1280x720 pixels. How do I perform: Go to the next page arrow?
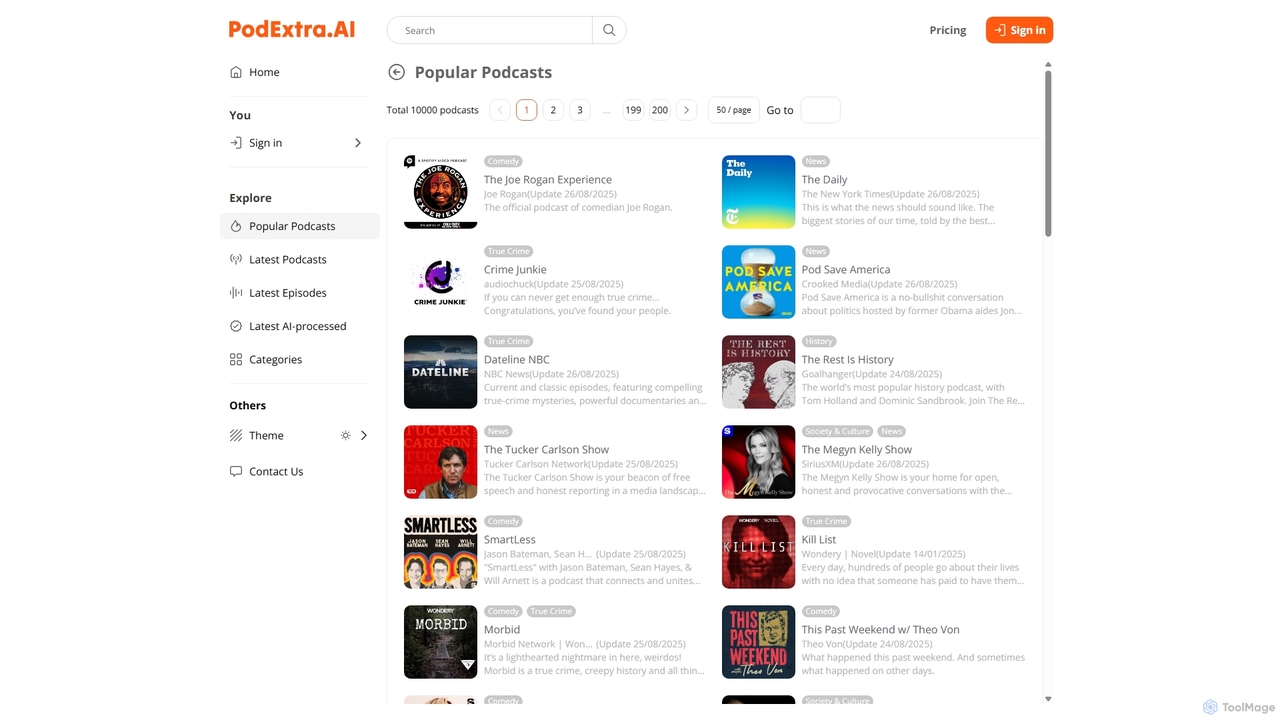pyautogui.click(x=686, y=110)
